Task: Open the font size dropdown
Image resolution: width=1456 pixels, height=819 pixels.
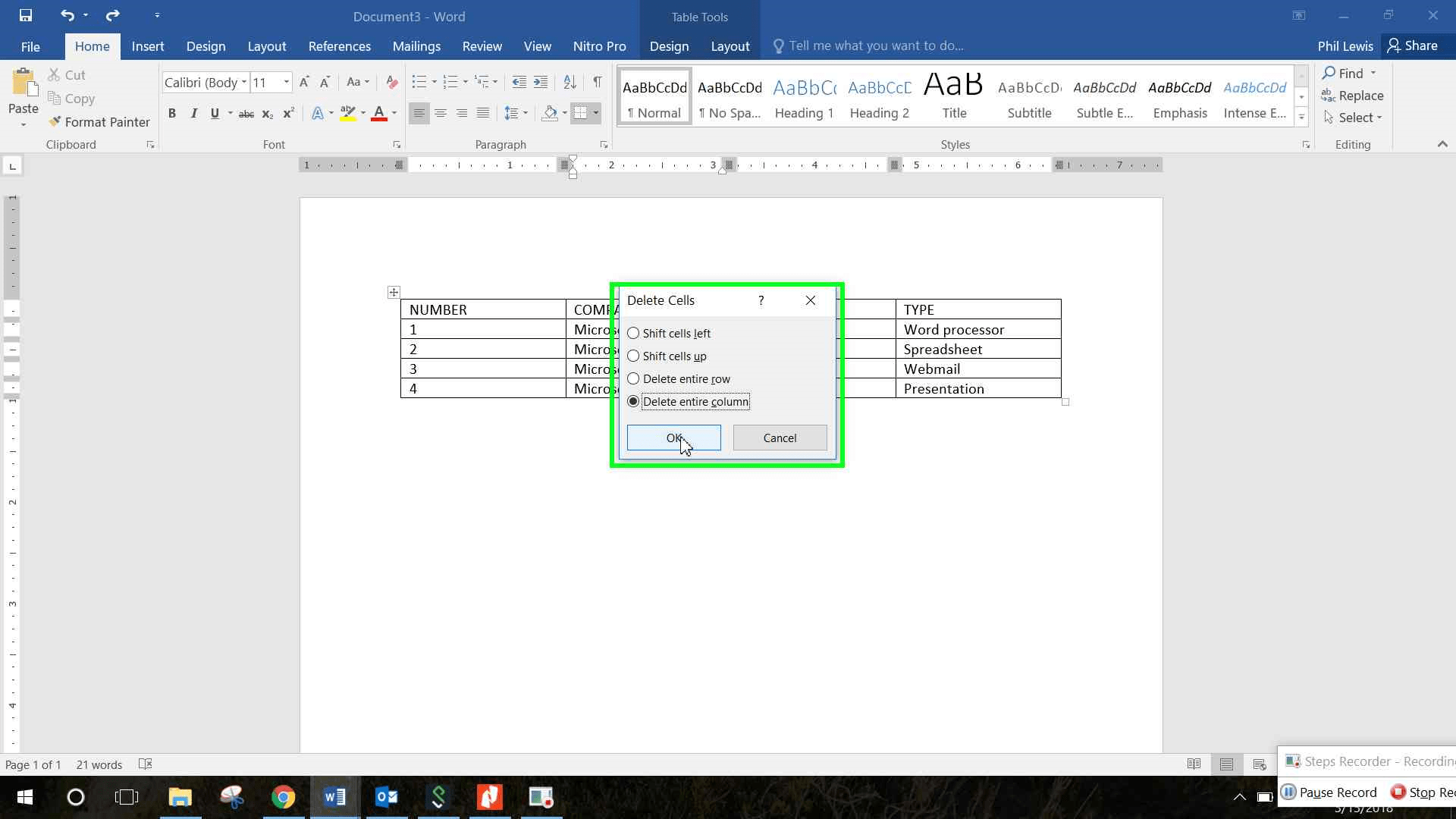Action: (285, 82)
